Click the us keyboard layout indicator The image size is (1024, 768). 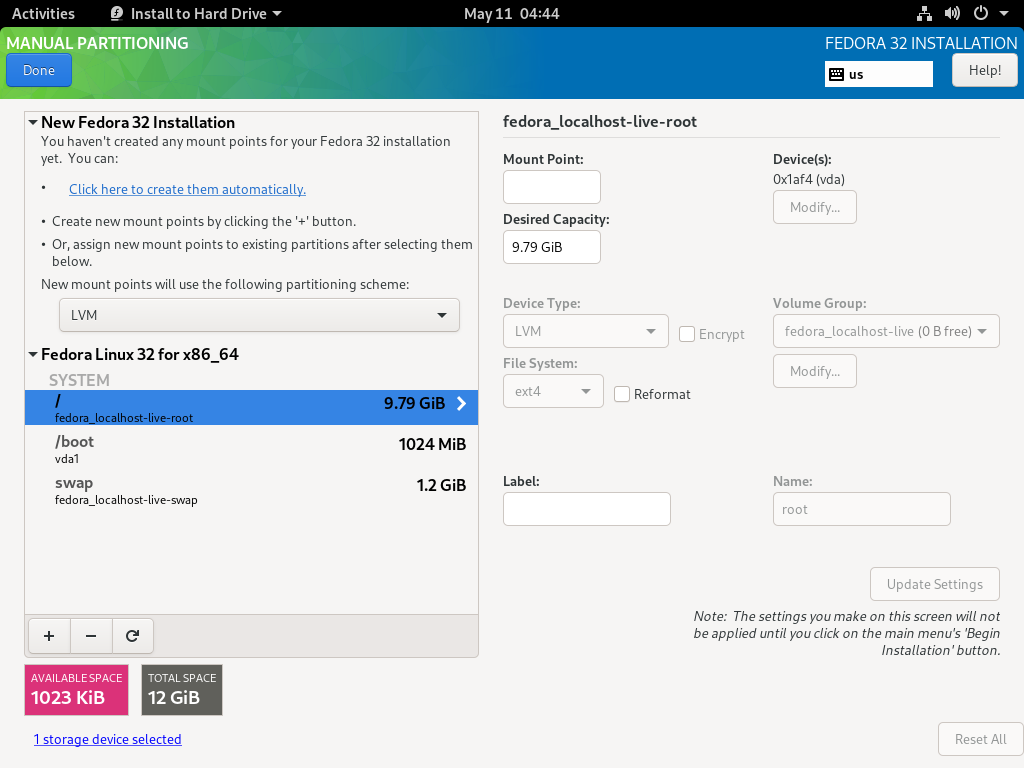pyautogui.click(x=878, y=74)
